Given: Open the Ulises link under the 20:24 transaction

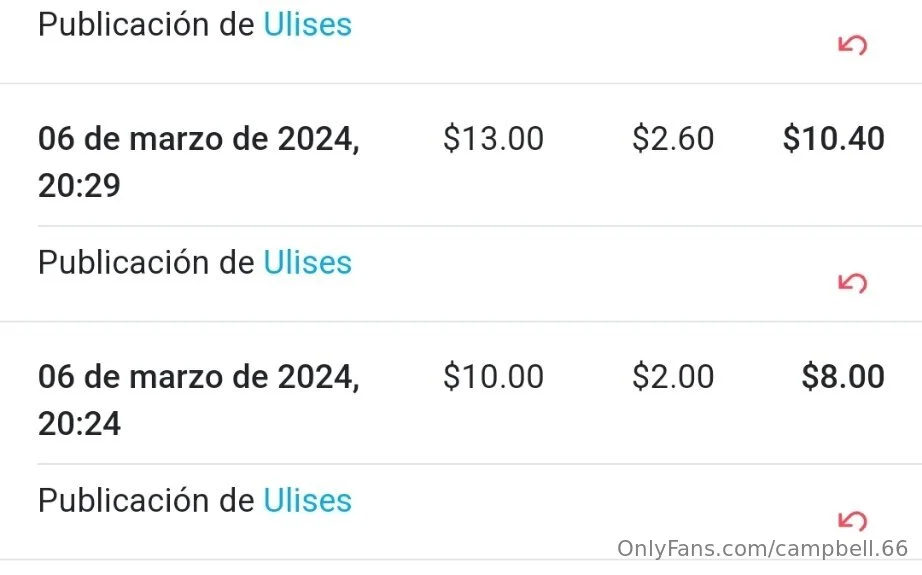Looking at the screenshot, I should (307, 500).
